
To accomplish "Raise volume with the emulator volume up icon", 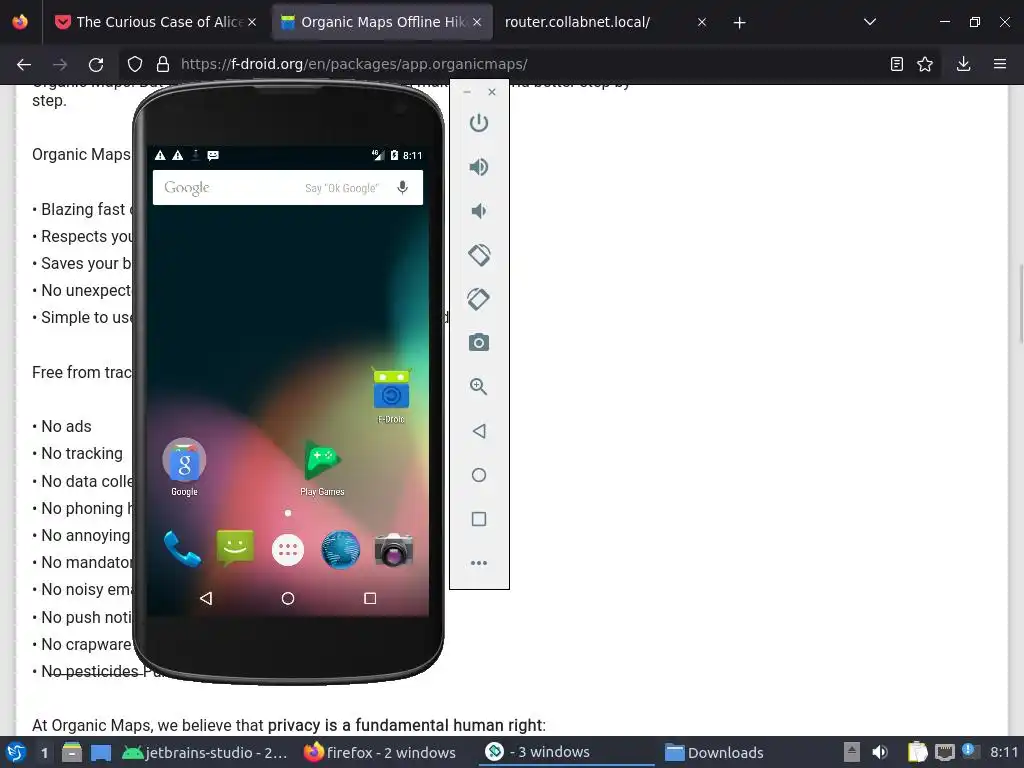I will 479,167.
